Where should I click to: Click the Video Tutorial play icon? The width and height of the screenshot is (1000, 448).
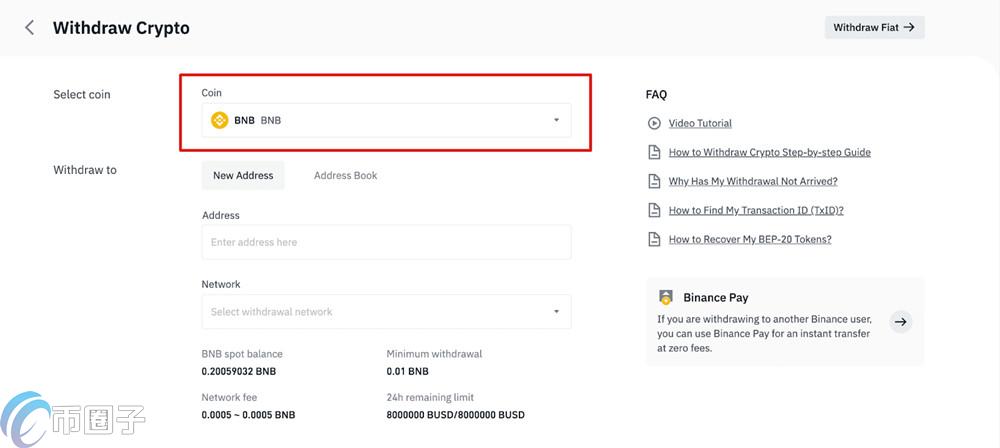click(654, 123)
